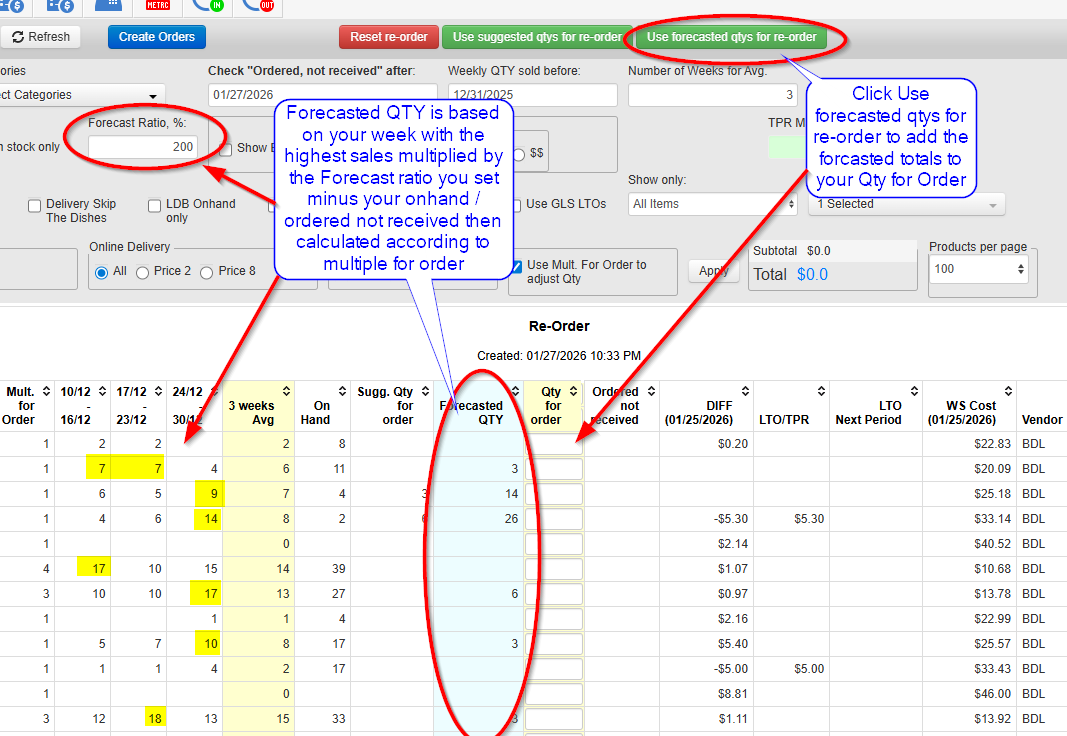Screen dimensions: 1067x736
Task: Sort by DIFF (01/25/2026) column
Action: [745, 391]
